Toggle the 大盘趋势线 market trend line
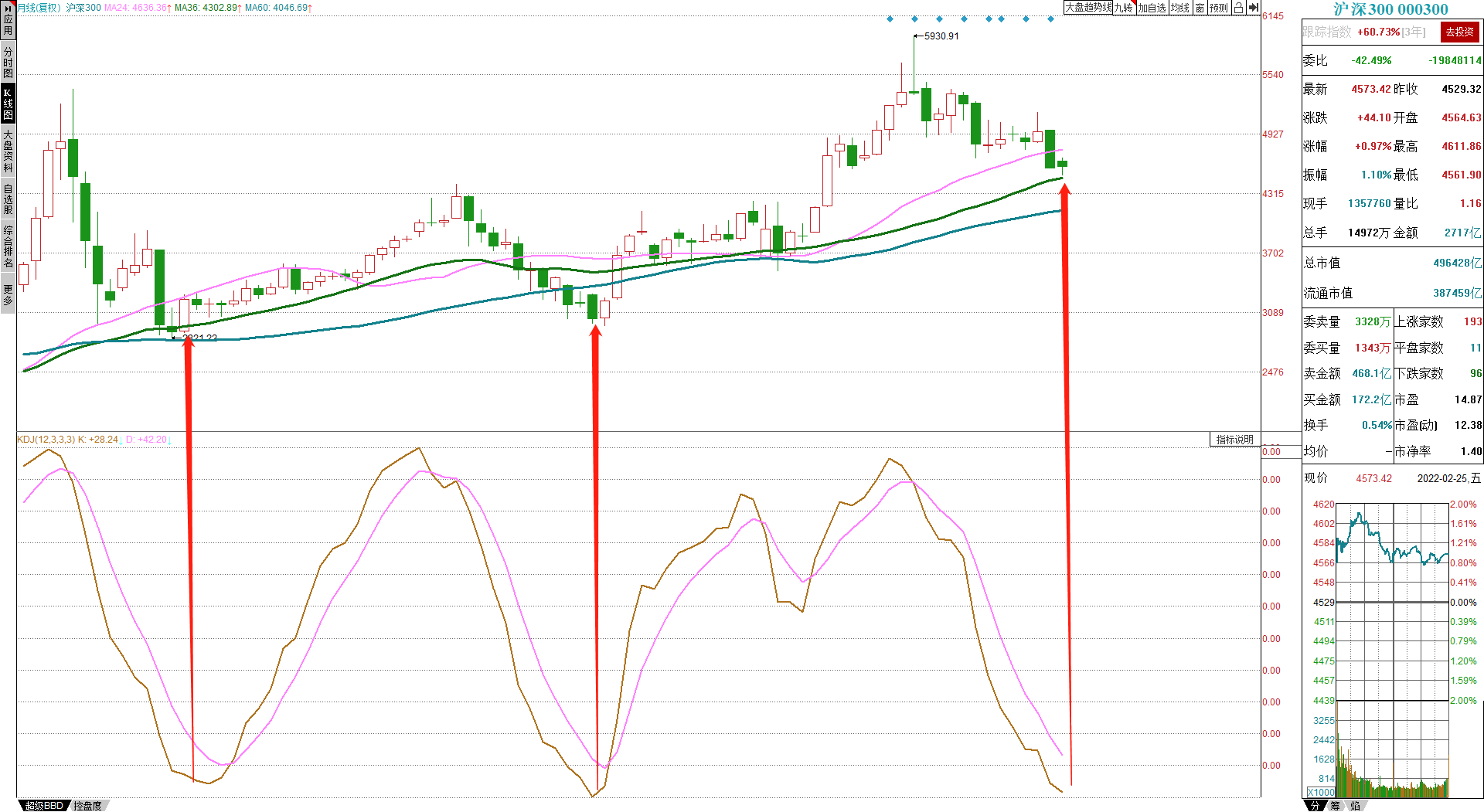1484x812 pixels. pyautogui.click(x=1088, y=8)
